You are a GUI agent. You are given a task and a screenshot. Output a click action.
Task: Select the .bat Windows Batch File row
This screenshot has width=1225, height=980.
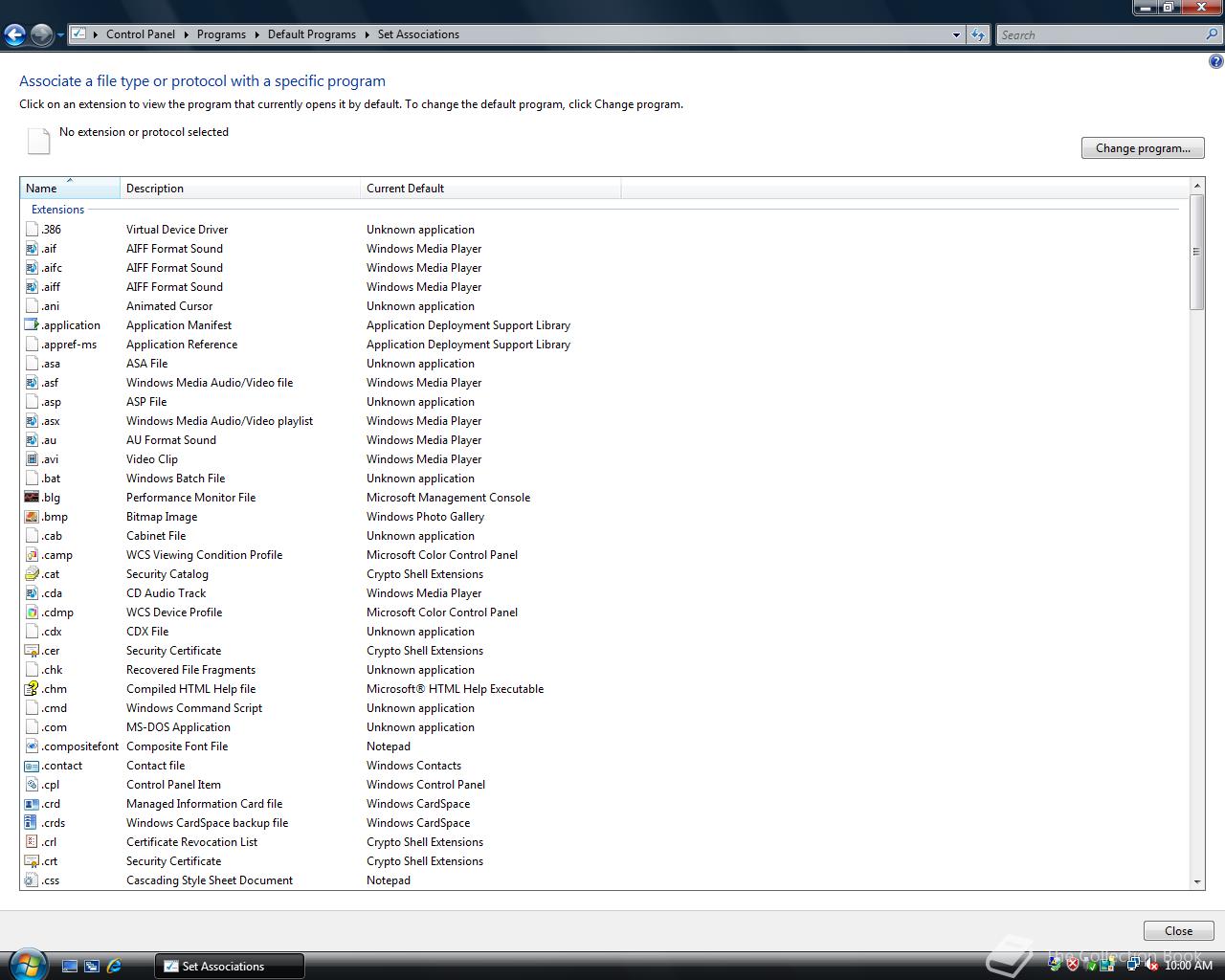[x=603, y=479]
